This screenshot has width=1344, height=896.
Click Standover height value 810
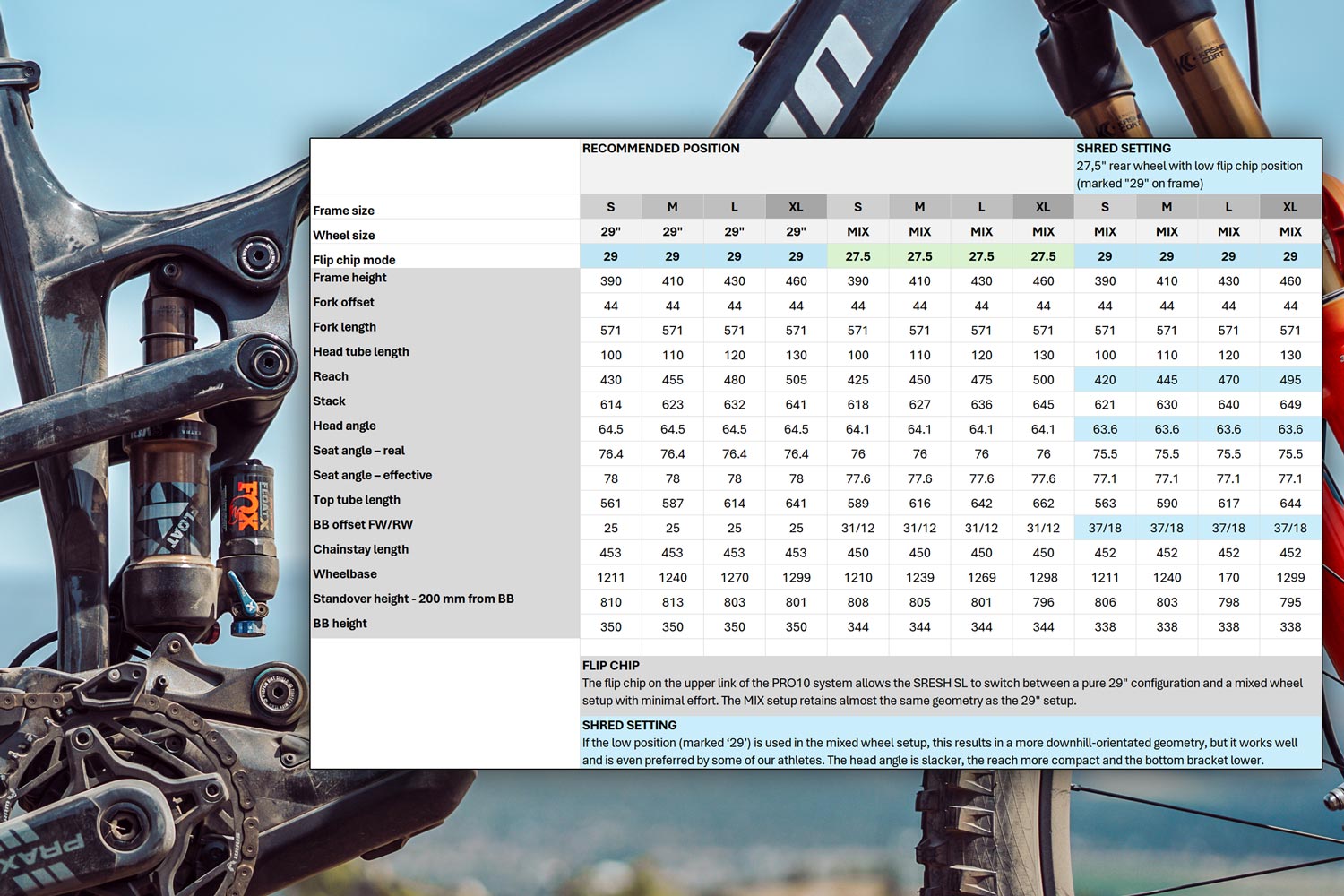click(x=611, y=603)
